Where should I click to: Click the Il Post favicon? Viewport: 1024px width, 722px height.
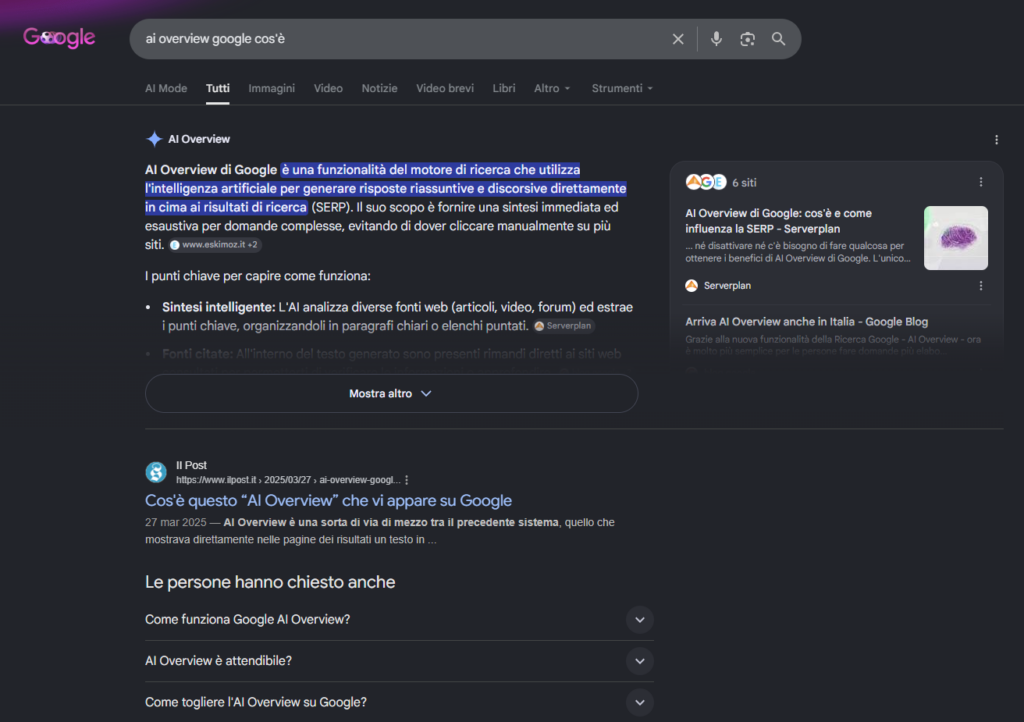click(x=156, y=471)
